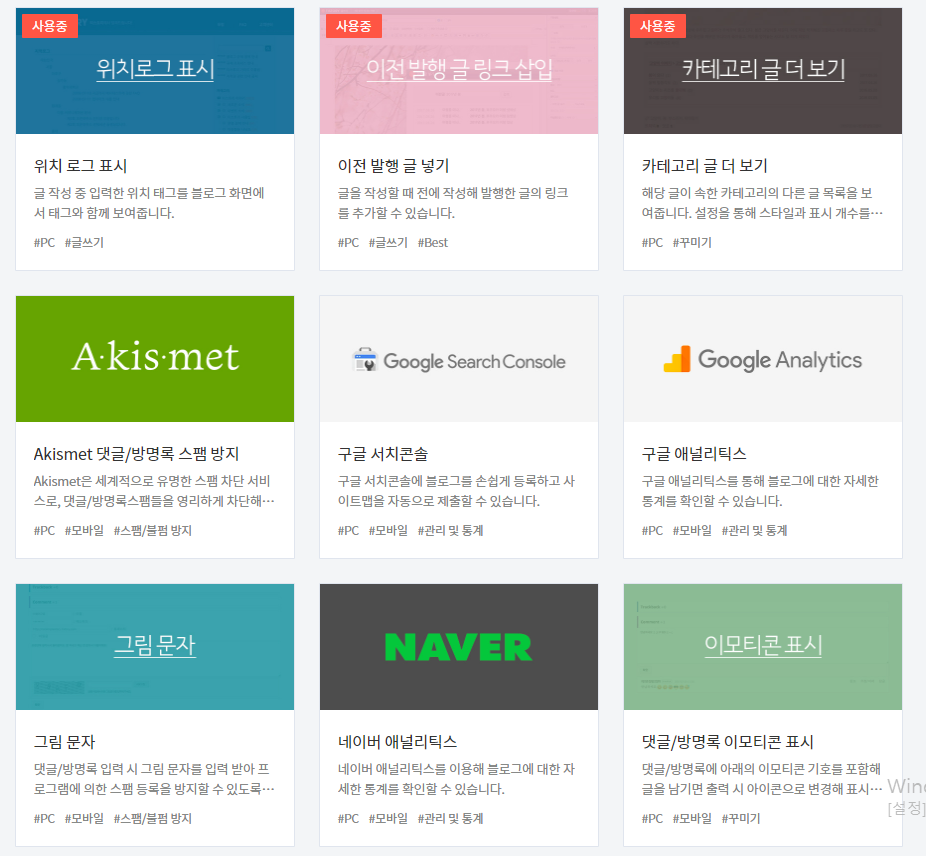Click the Google Analytics logo
The height and width of the screenshot is (856, 926).
coord(762,359)
